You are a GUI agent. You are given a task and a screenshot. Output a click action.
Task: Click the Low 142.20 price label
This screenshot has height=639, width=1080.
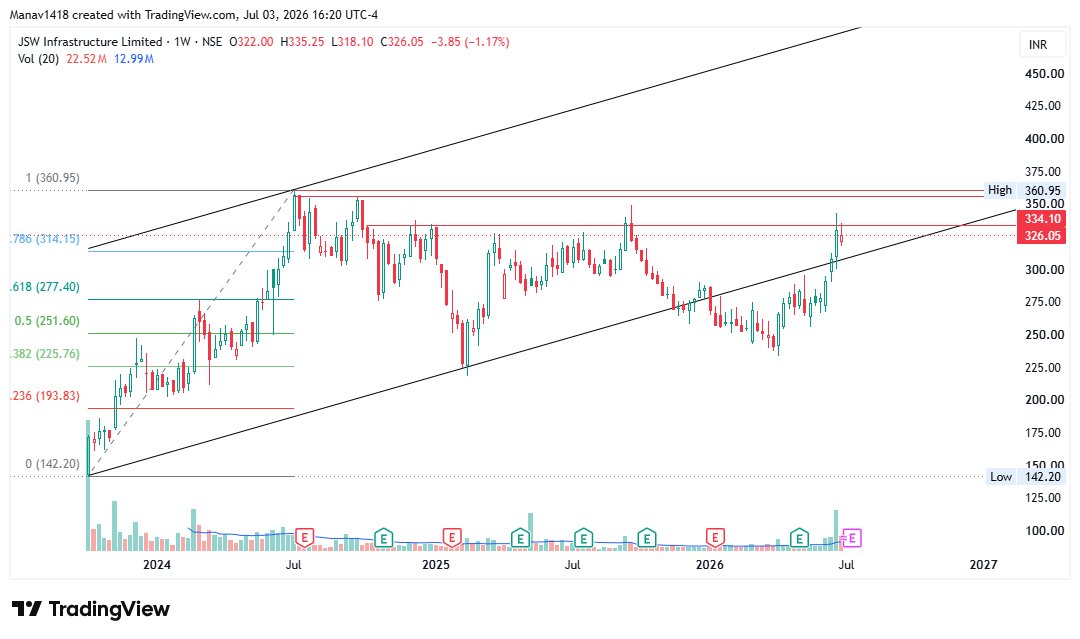(x=1025, y=476)
